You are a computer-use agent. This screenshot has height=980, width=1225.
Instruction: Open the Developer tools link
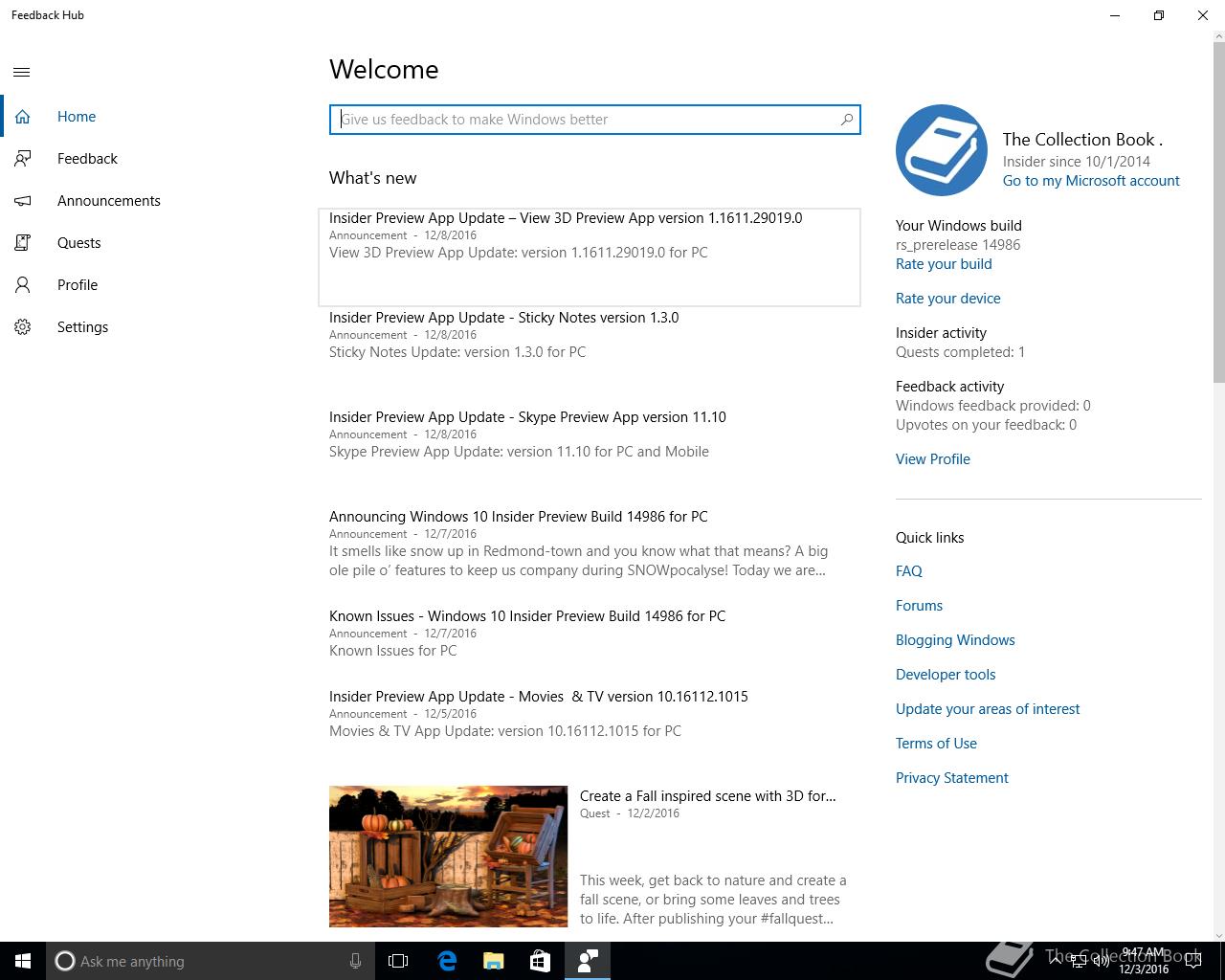point(946,675)
